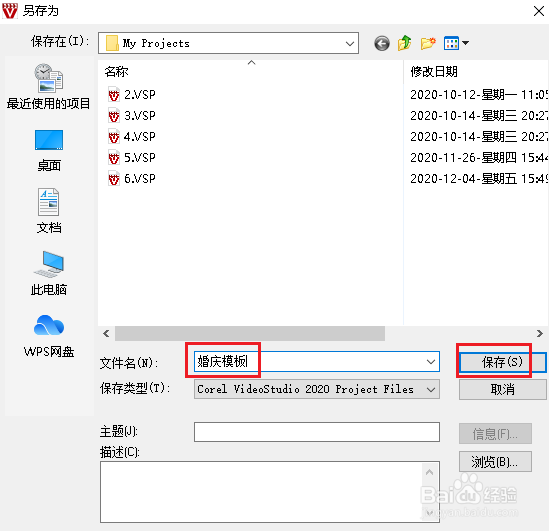This screenshot has width=549, height=531.
Task: Select the 5.VSP file icon
Action: point(113,158)
